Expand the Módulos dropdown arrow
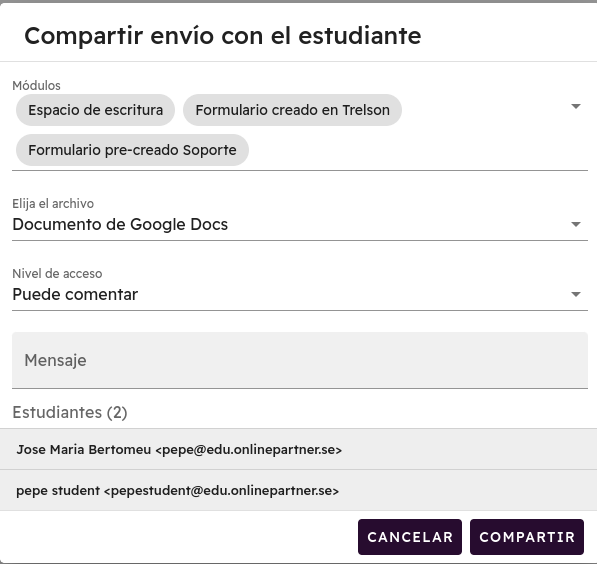Screen dimensions: 597x564 click(x=576, y=106)
